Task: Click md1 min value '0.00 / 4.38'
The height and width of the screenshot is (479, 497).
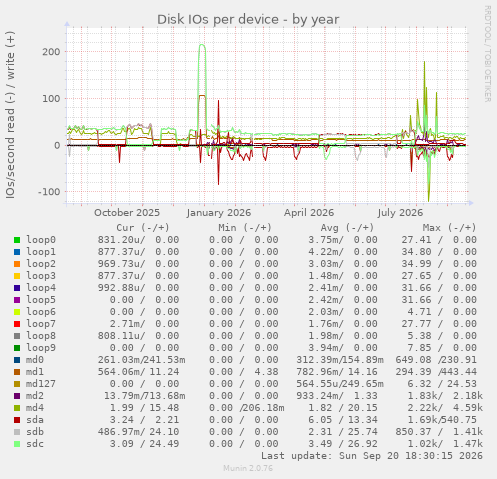Action: pyautogui.click(x=244, y=372)
